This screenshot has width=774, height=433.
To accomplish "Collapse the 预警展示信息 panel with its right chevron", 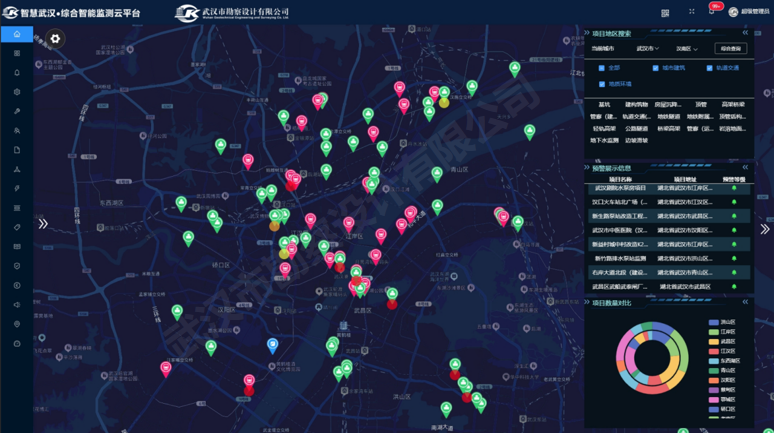I will pyautogui.click(x=745, y=167).
